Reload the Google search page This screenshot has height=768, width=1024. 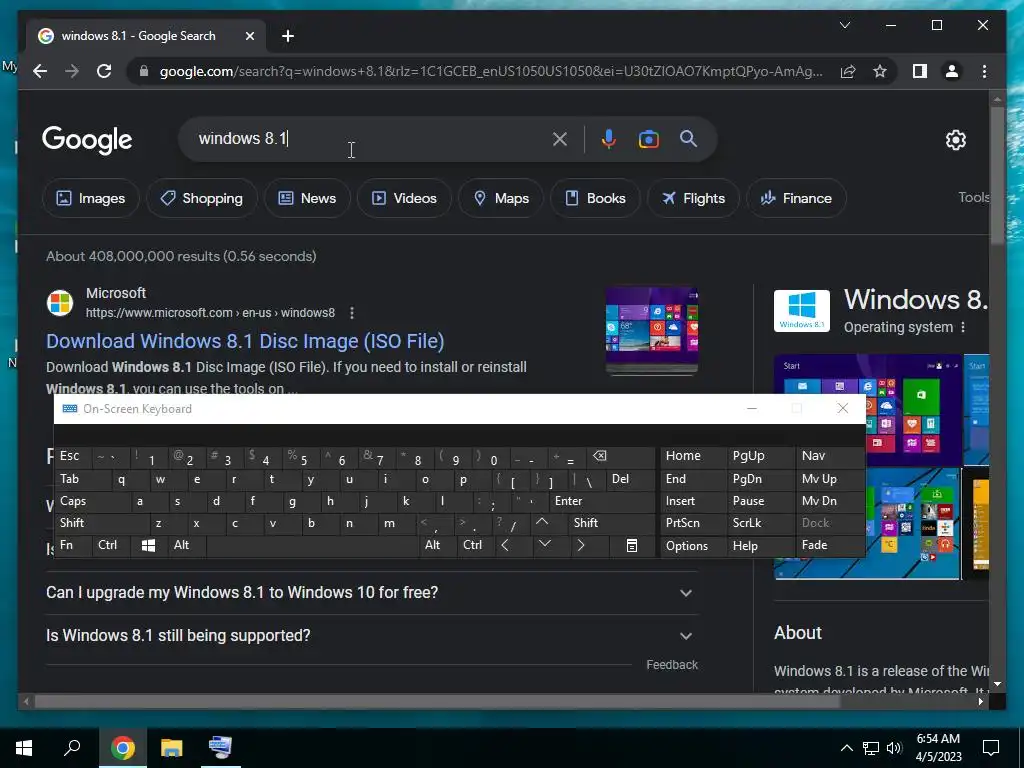(x=104, y=71)
